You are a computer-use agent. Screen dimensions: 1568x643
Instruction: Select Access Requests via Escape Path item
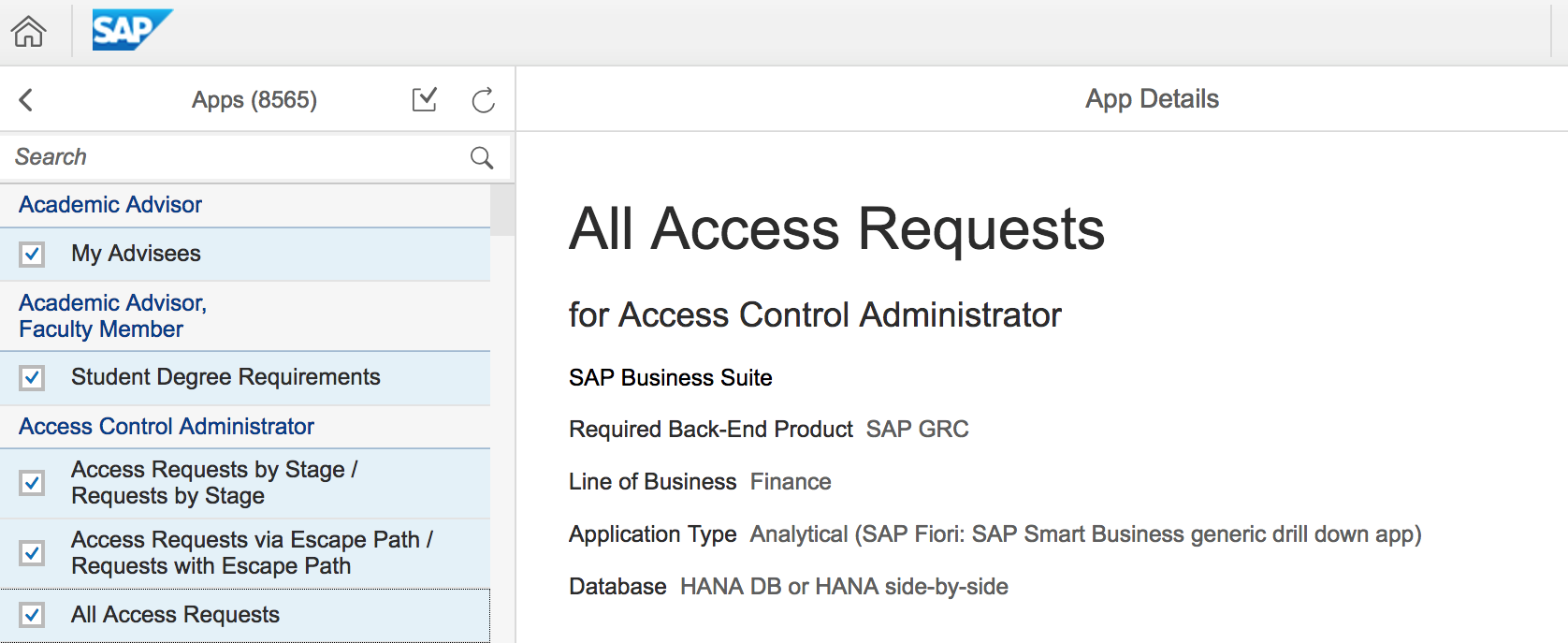point(245,553)
